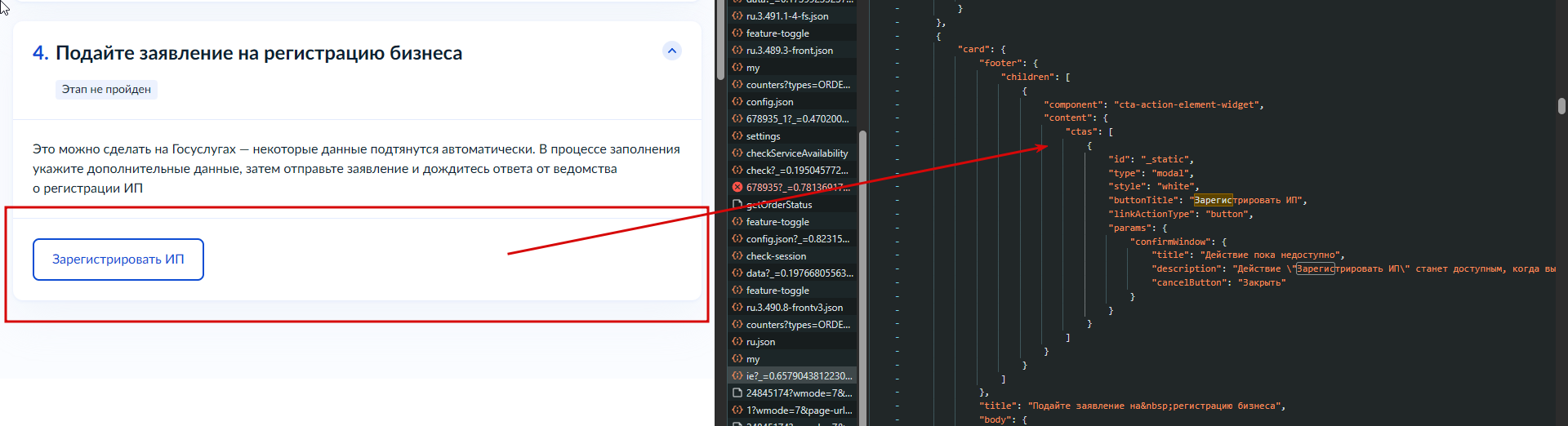Click the paragraph starting Это можно сделать на Госуслугах

[x=356, y=169]
